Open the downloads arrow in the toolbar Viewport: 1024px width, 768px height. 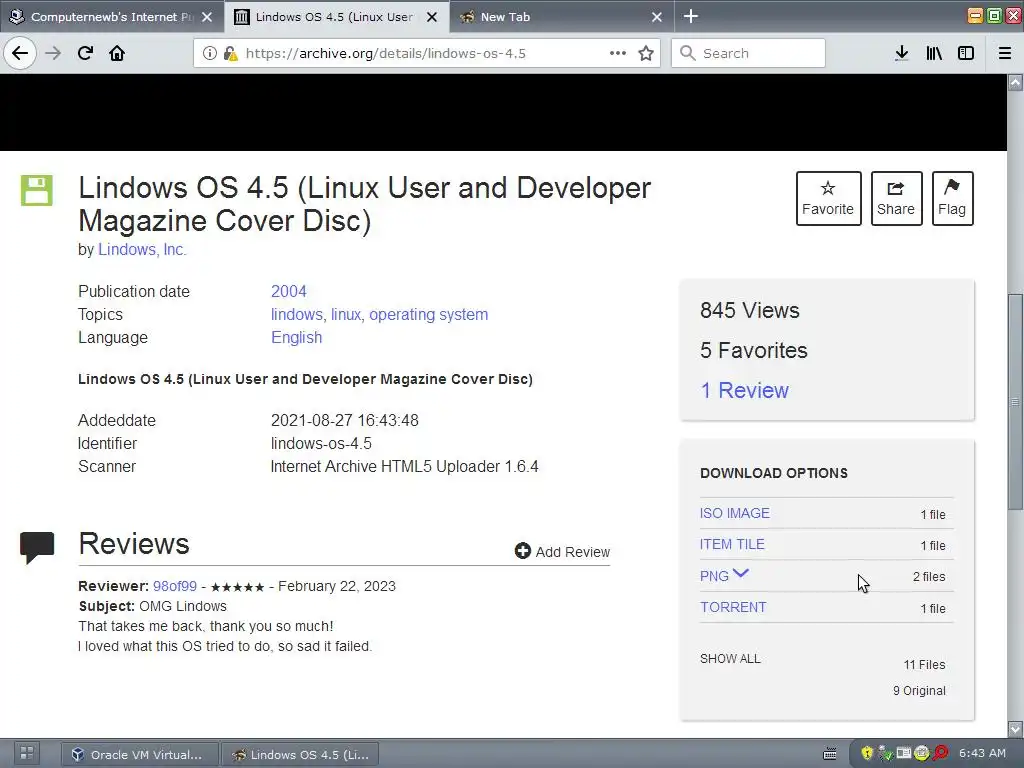click(901, 53)
